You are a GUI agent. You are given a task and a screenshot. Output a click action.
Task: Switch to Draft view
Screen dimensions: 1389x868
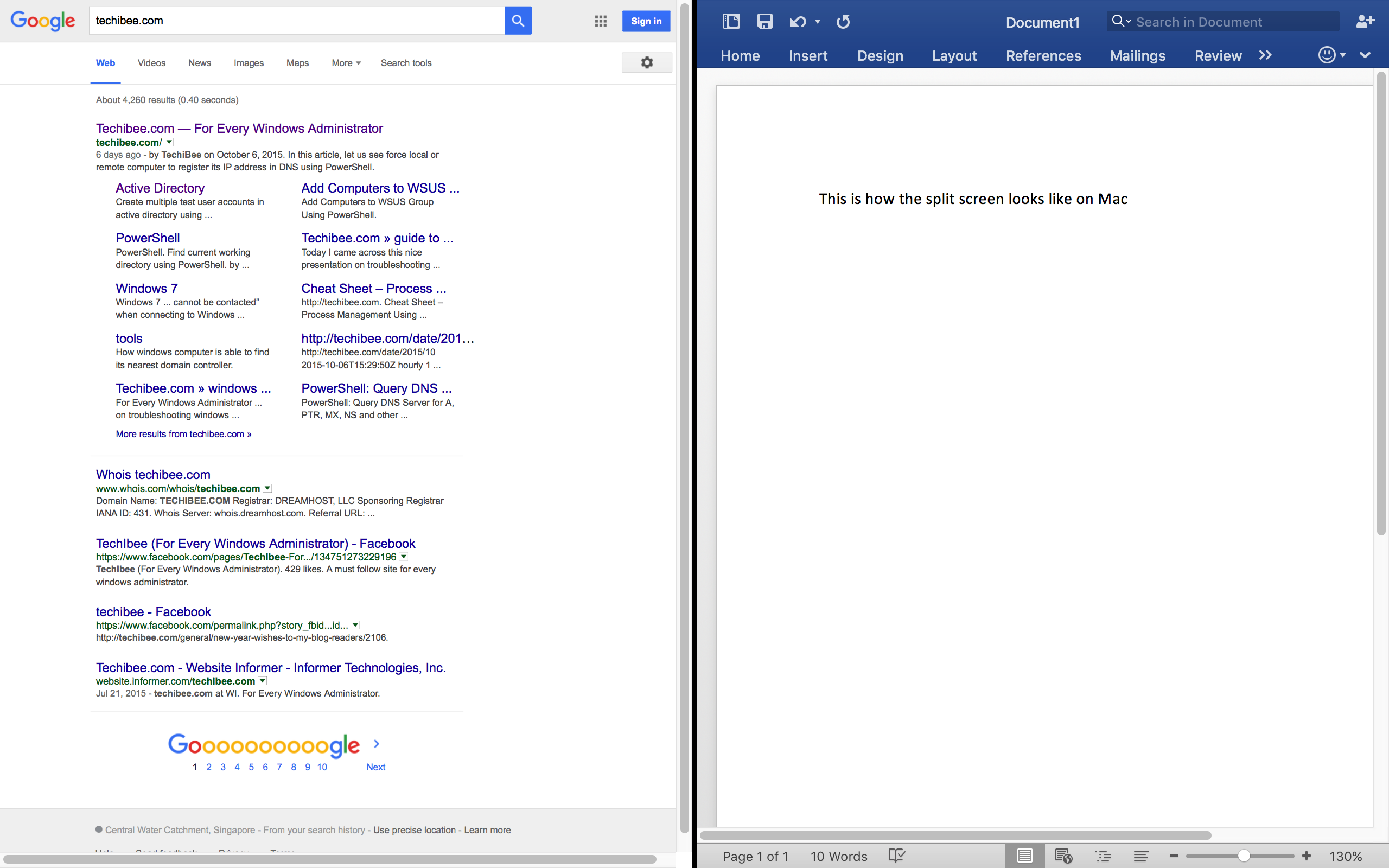tap(1141, 856)
